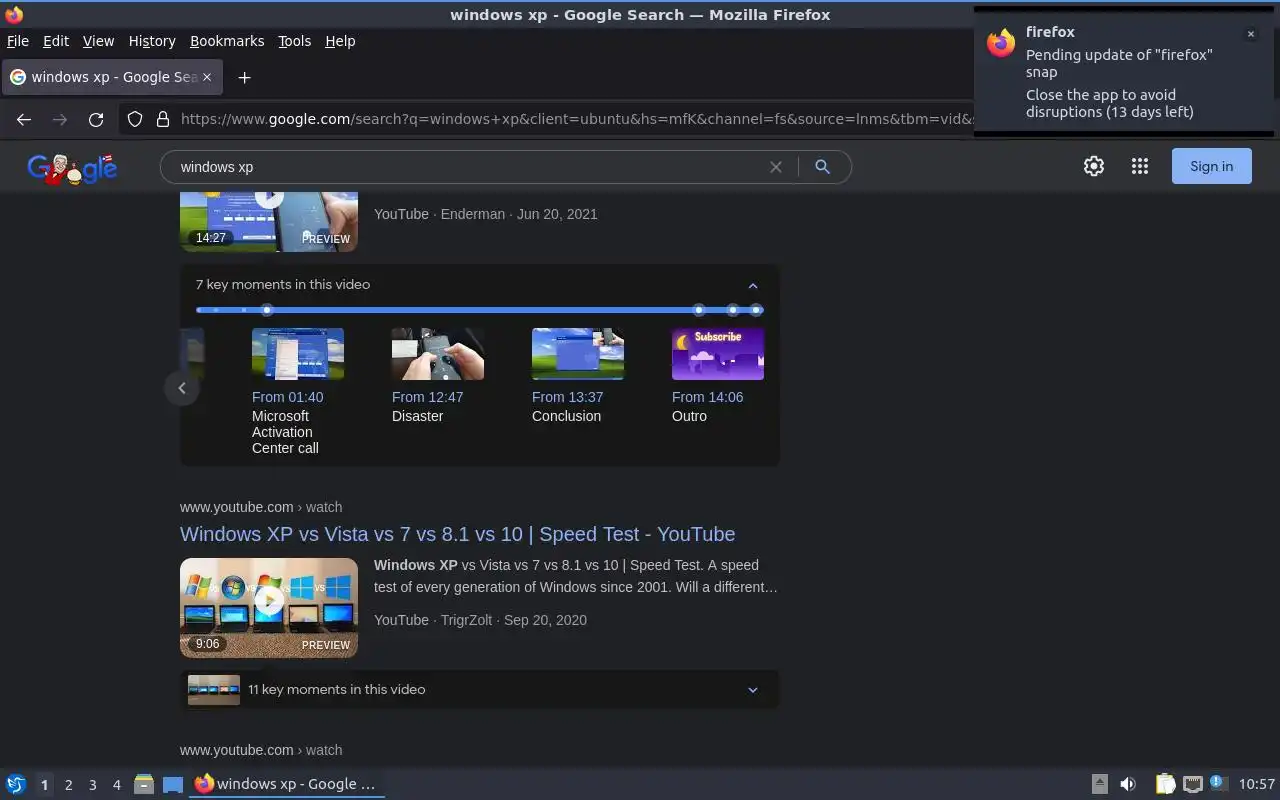Open the History menu
Image resolution: width=1280 pixels, height=800 pixels.
point(152,41)
